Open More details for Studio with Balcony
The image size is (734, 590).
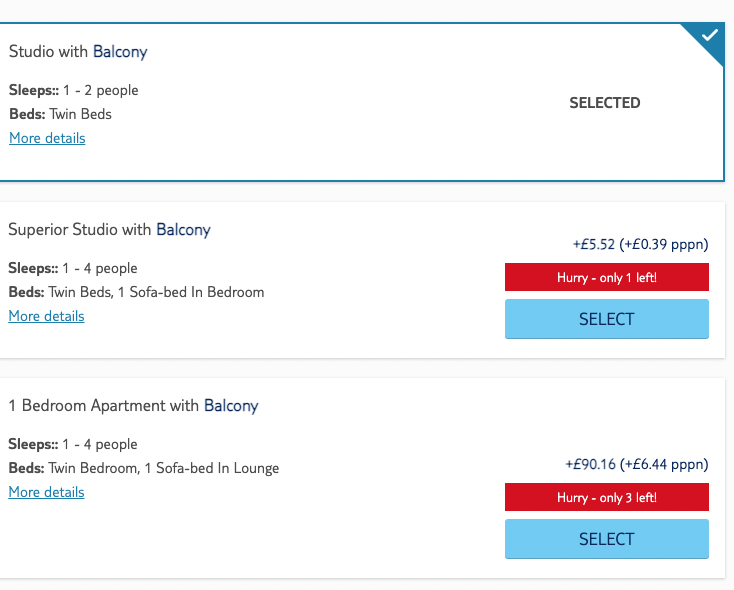47,138
